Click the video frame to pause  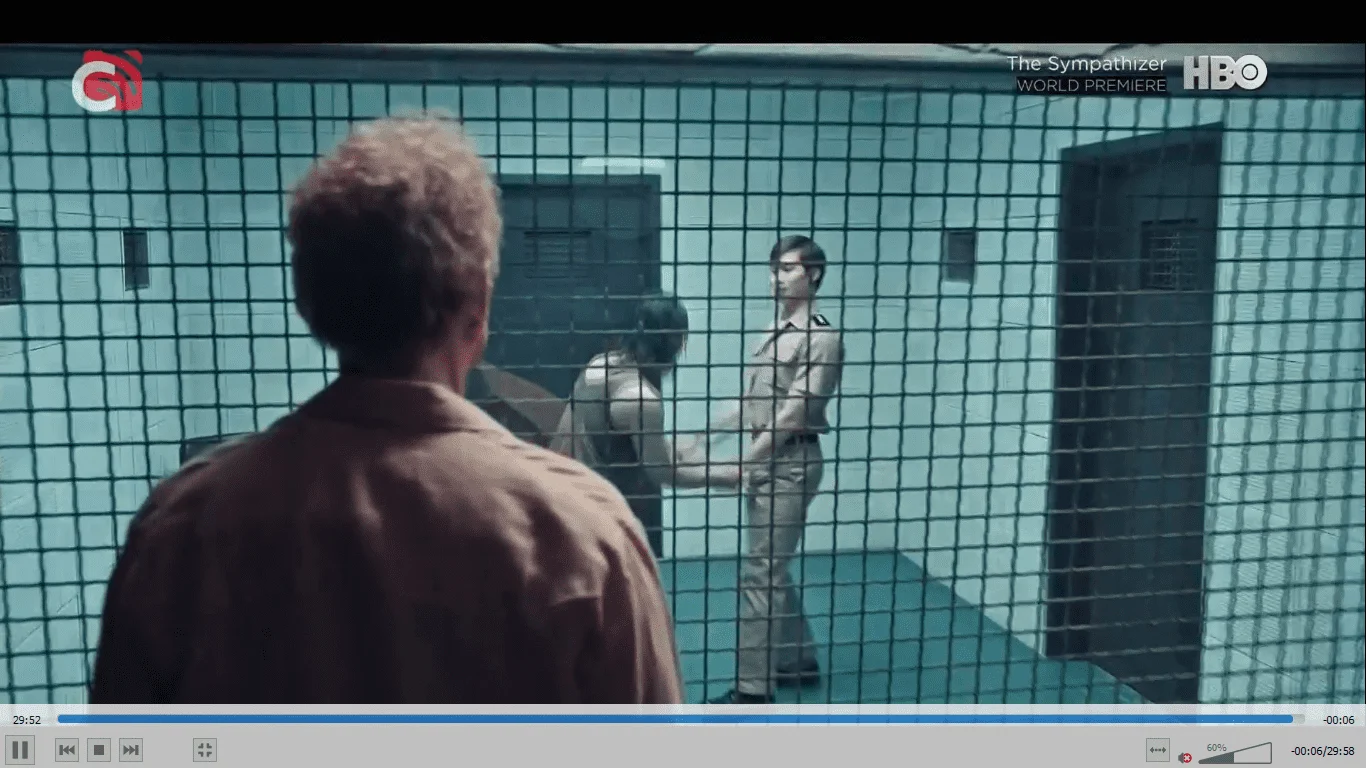(x=683, y=375)
